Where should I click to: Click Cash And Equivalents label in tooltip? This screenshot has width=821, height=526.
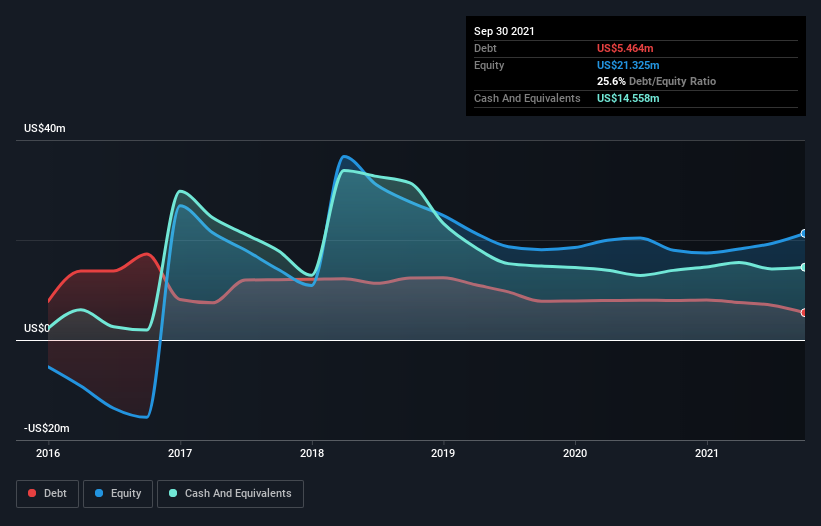[527, 98]
